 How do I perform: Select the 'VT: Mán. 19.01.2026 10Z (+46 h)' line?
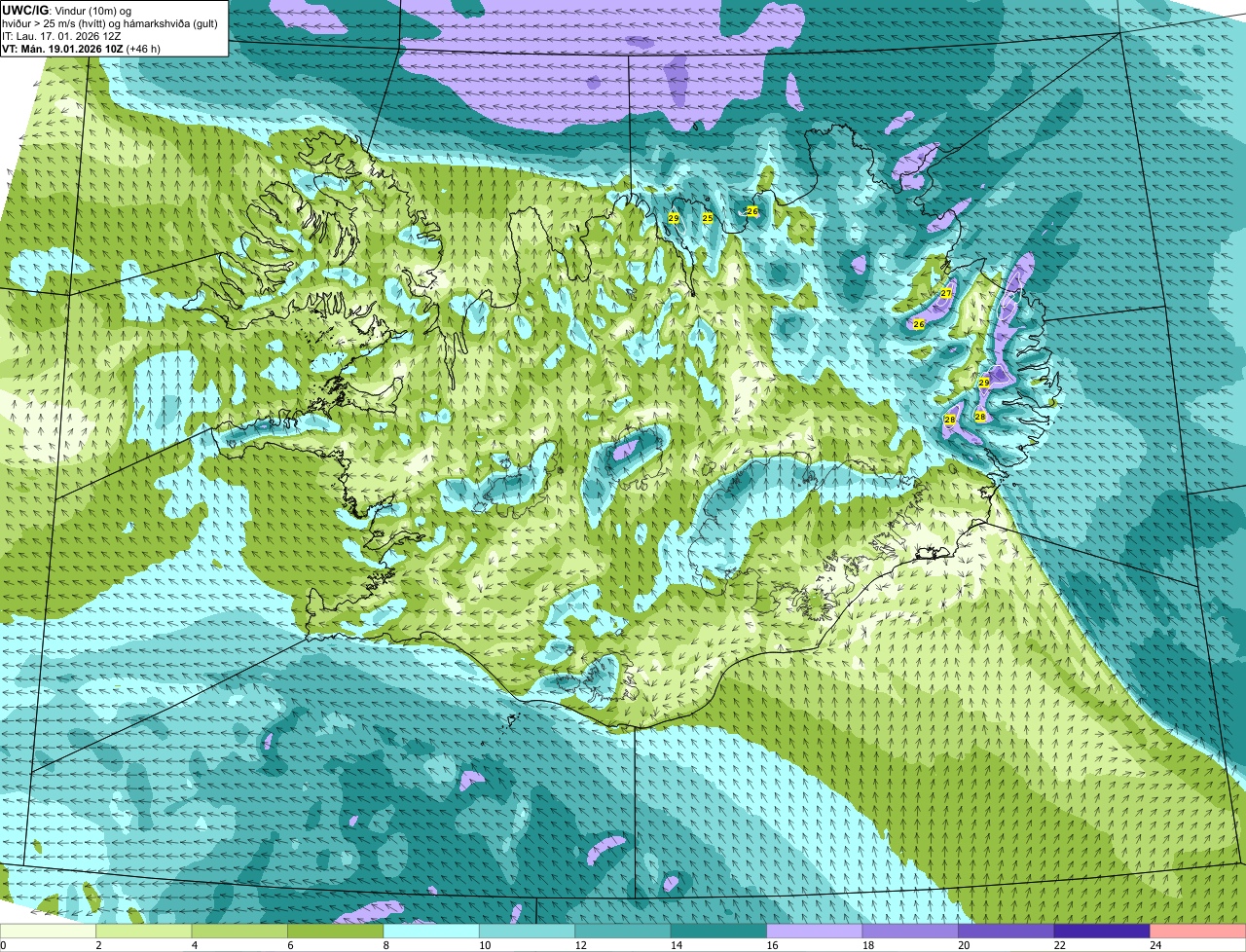(x=82, y=49)
